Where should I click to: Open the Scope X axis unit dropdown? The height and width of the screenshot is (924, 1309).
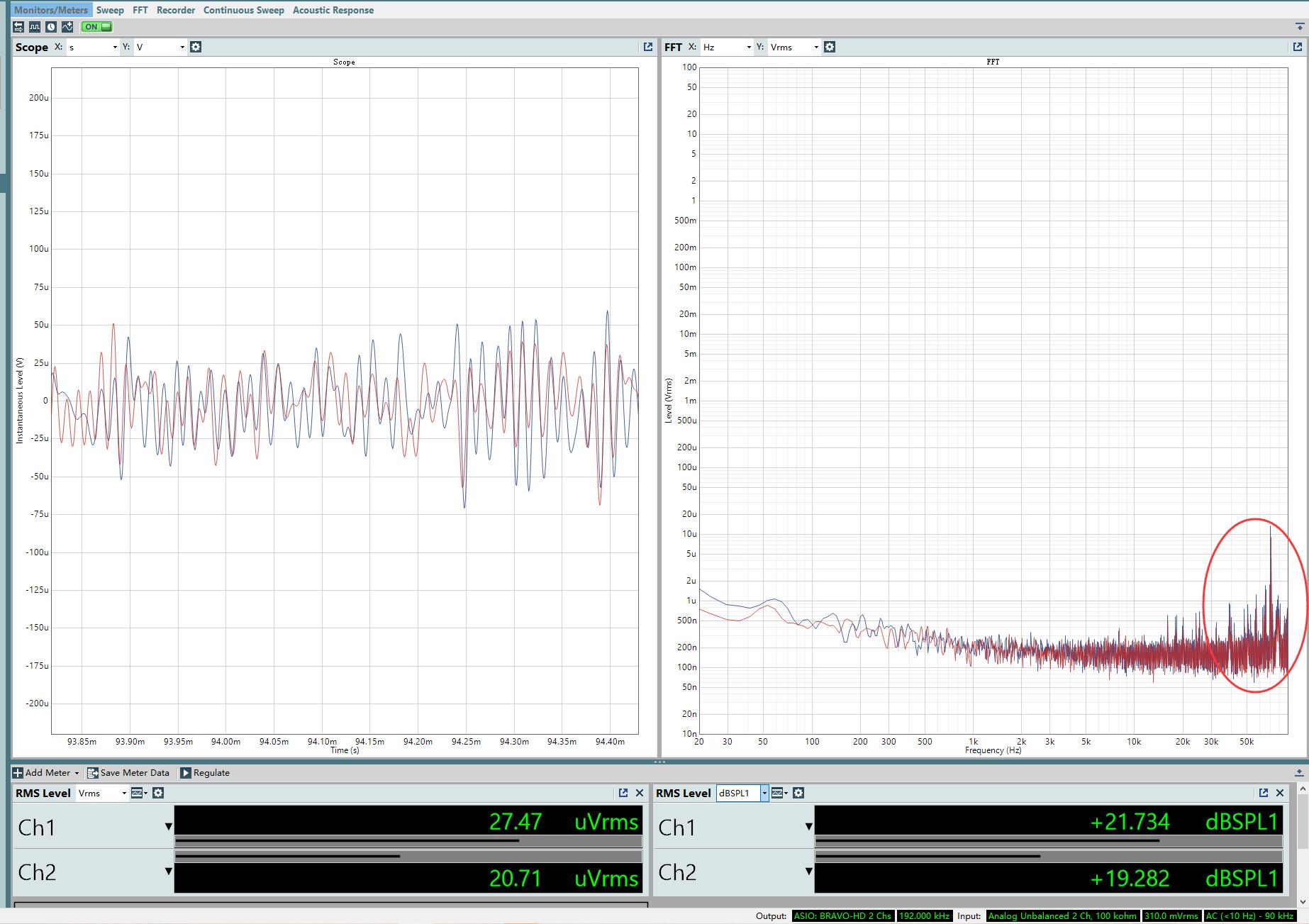pyautogui.click(x=93, y=47)
